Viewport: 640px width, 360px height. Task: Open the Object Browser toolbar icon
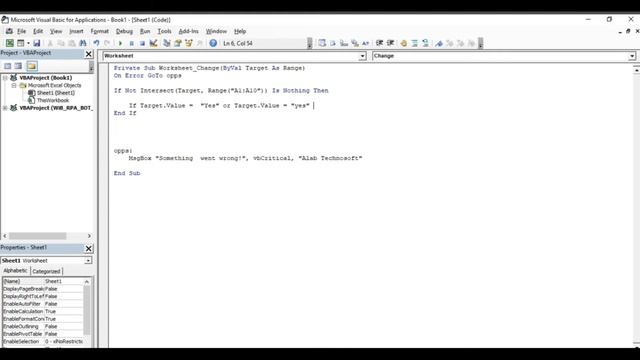click(189, 43)
